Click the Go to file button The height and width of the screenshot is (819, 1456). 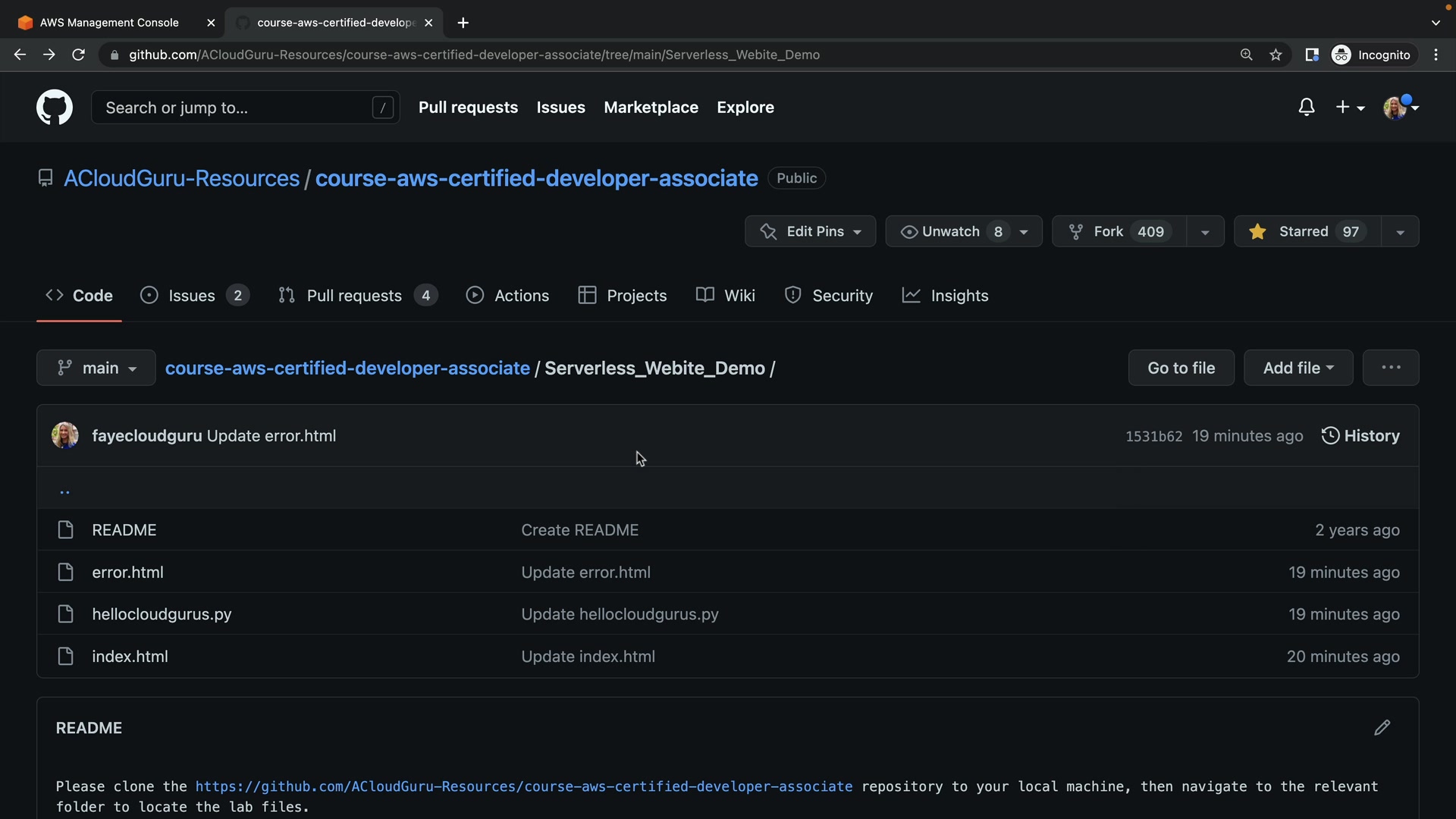[1181, 368]
